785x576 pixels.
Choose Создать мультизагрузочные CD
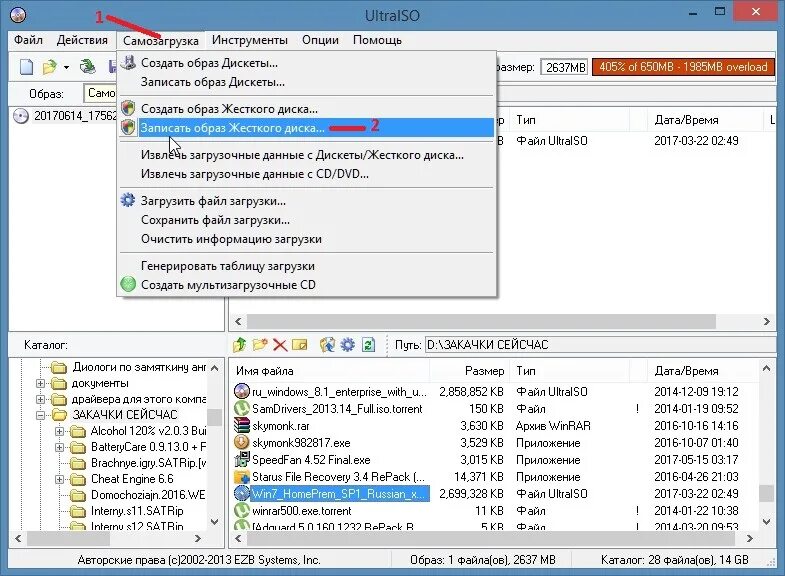[307, 285]
